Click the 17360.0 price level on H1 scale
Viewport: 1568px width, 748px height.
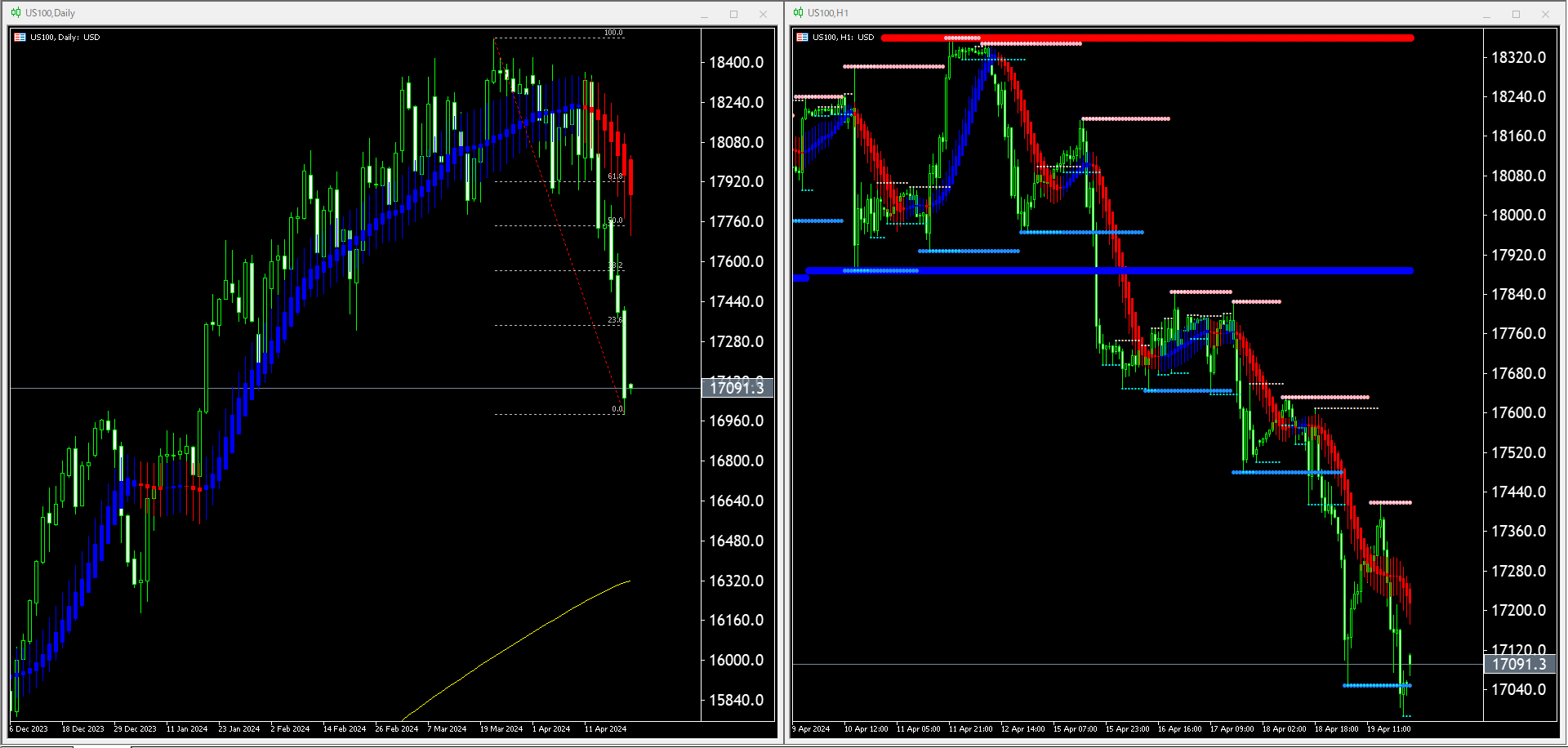(1519, 531)
